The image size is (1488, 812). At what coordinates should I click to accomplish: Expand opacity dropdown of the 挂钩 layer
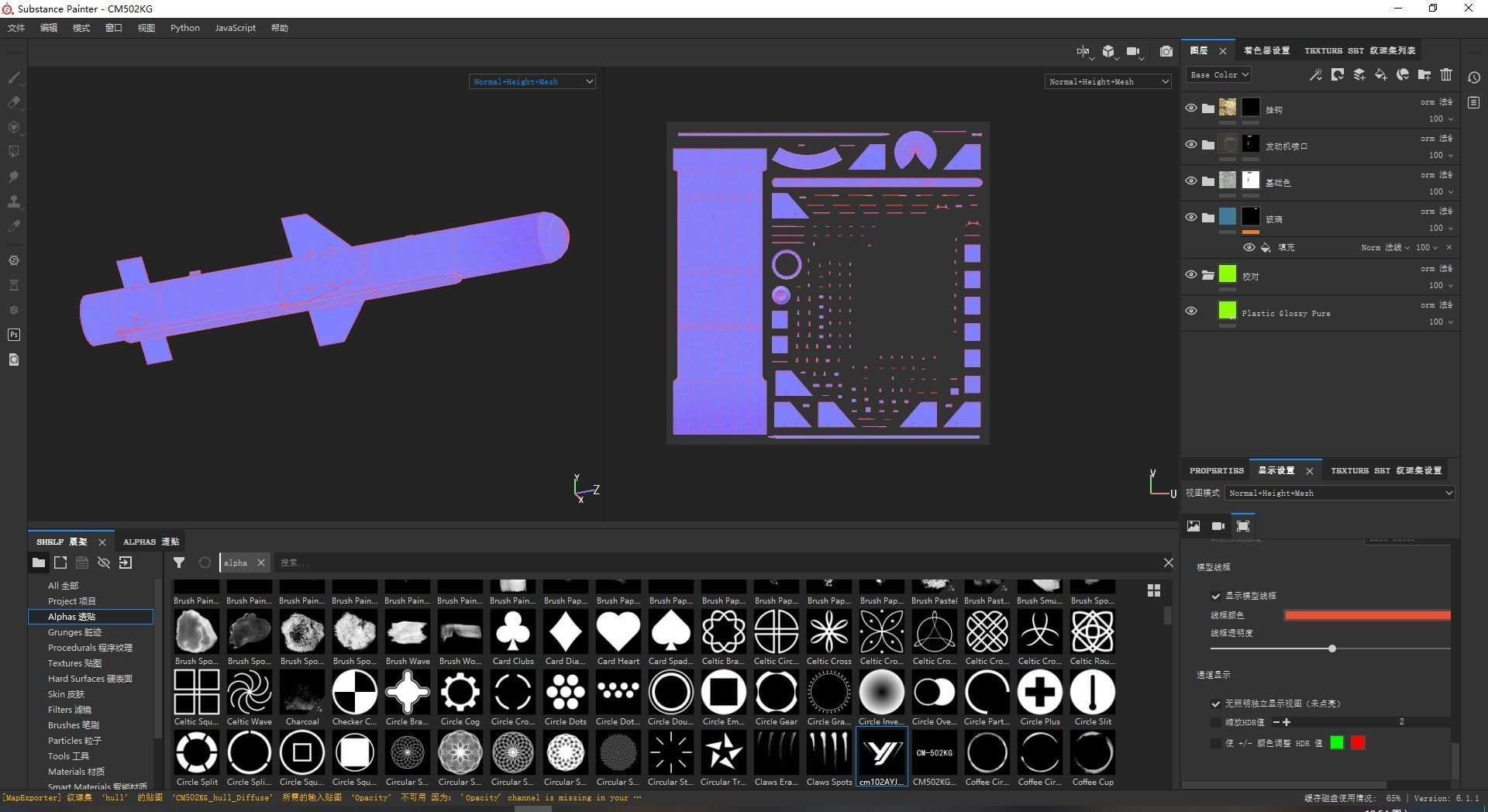[x=1441, y=119]
